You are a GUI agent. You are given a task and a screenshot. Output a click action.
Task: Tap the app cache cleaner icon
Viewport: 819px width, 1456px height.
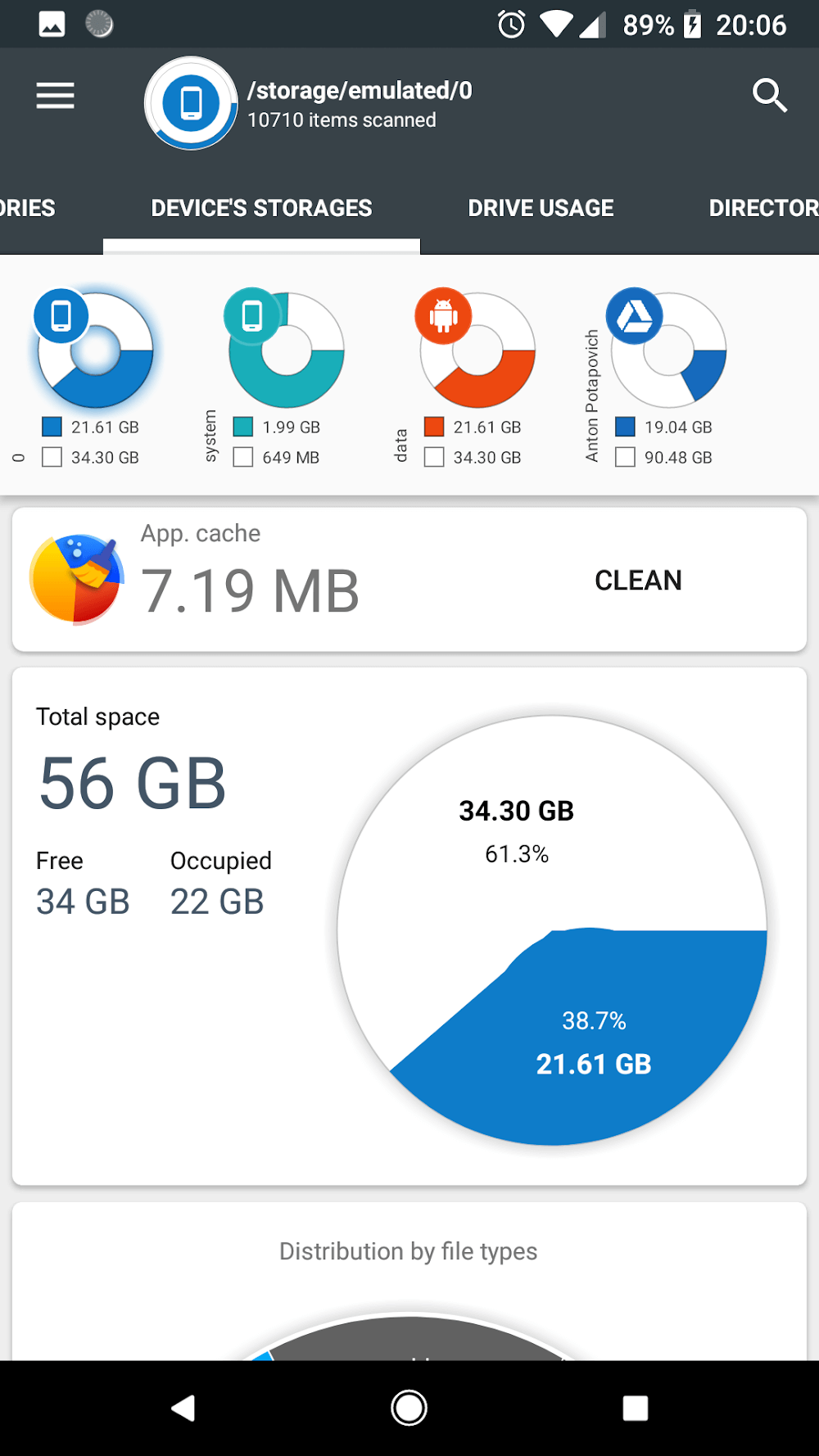(76, 579)
